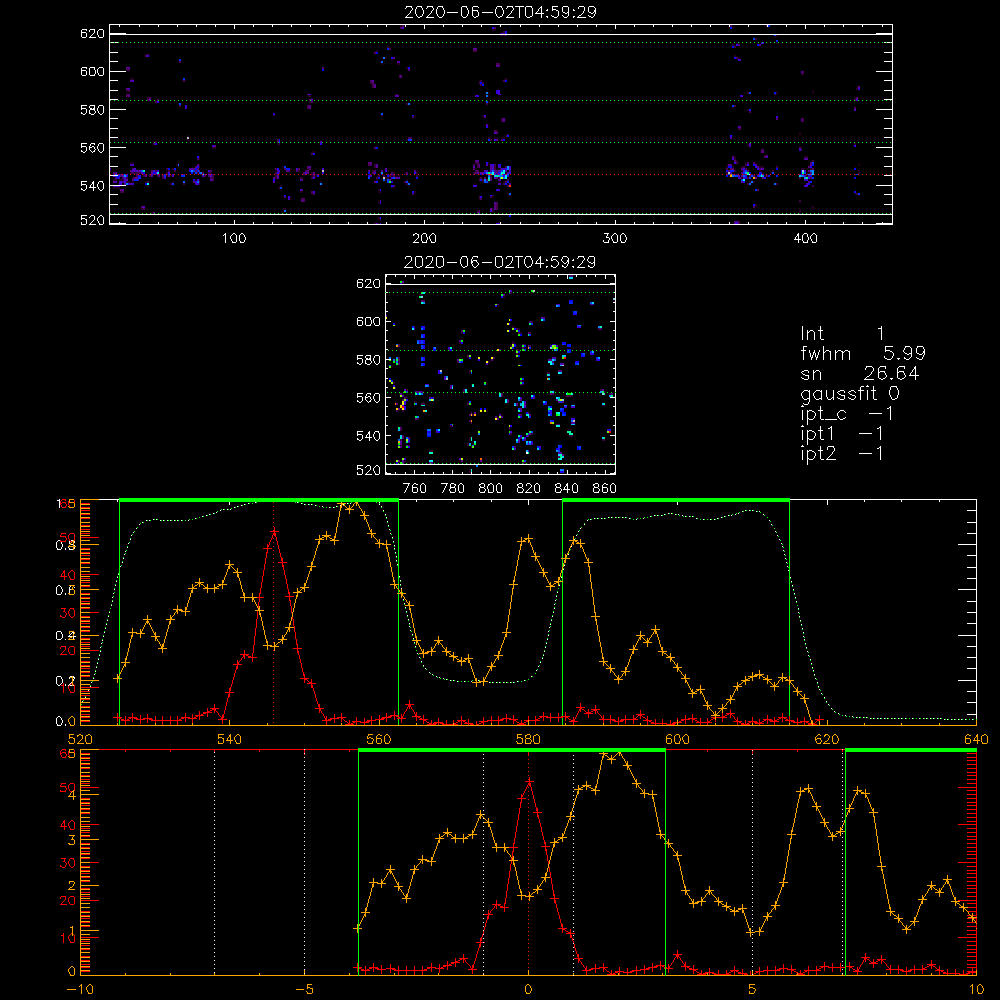
Task: Click x-axis tick label -10 of the last plot
Action: [80, 990]
